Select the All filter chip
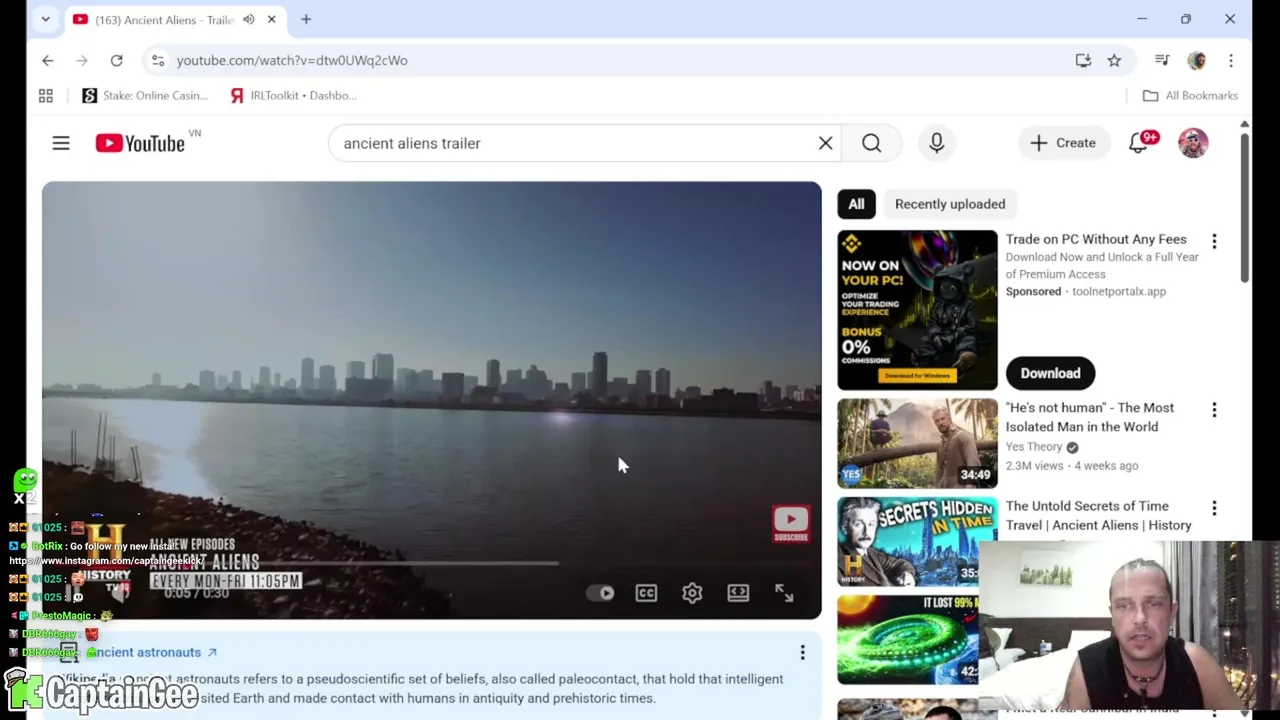This screenshot has height=720, width=1280. tap(856, 204)
